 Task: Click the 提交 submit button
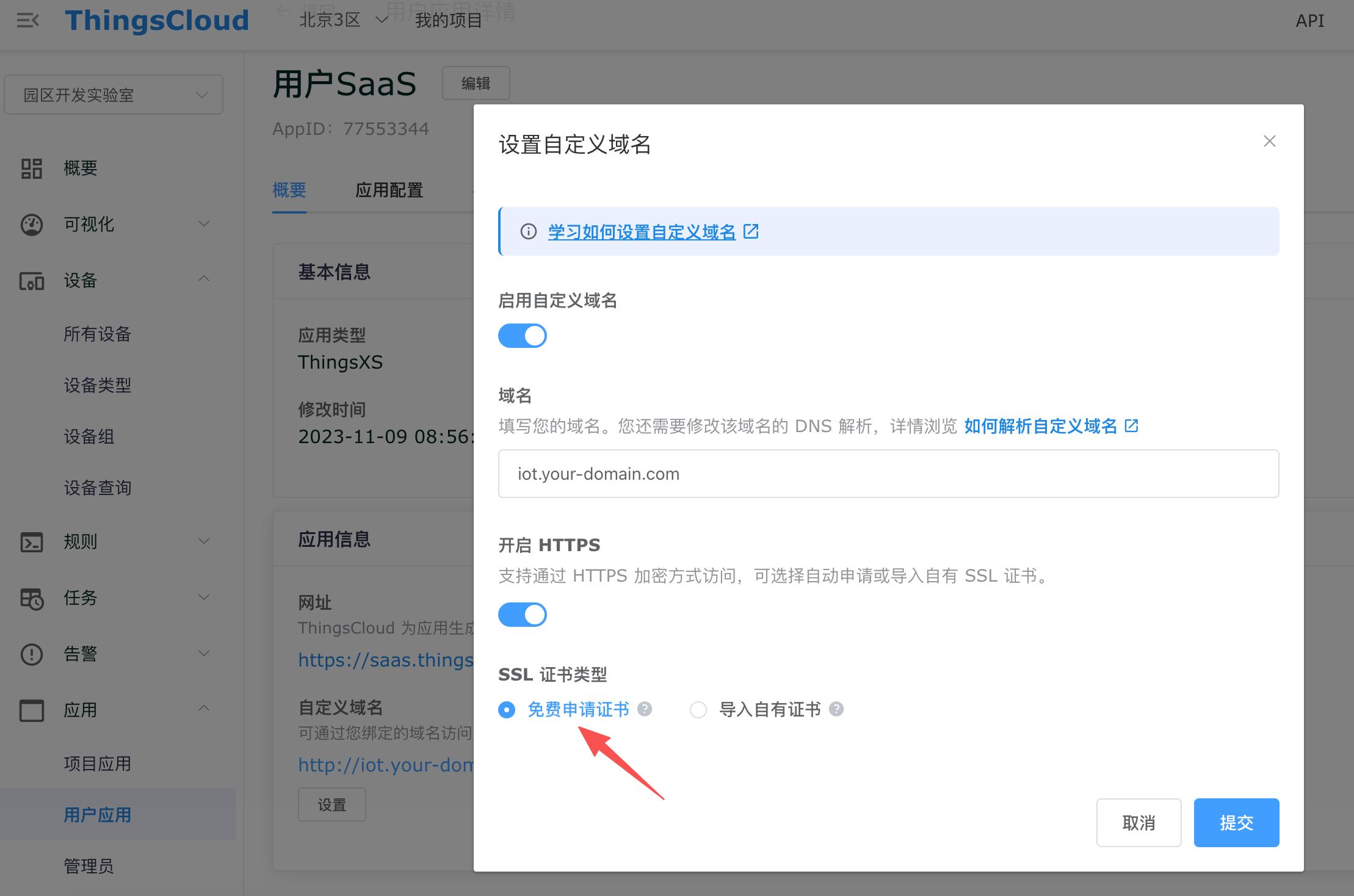pyautogui.click(x=1236, y=823)
